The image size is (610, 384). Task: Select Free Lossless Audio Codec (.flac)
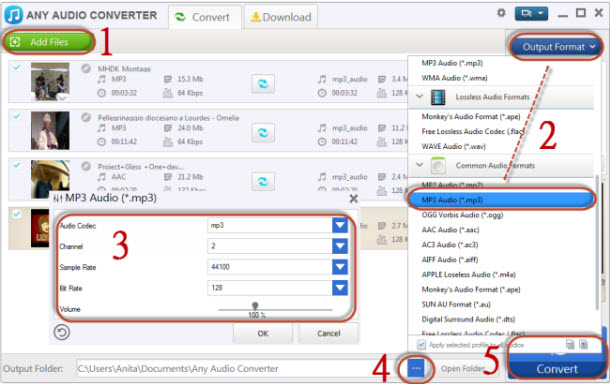pos(473,132)
